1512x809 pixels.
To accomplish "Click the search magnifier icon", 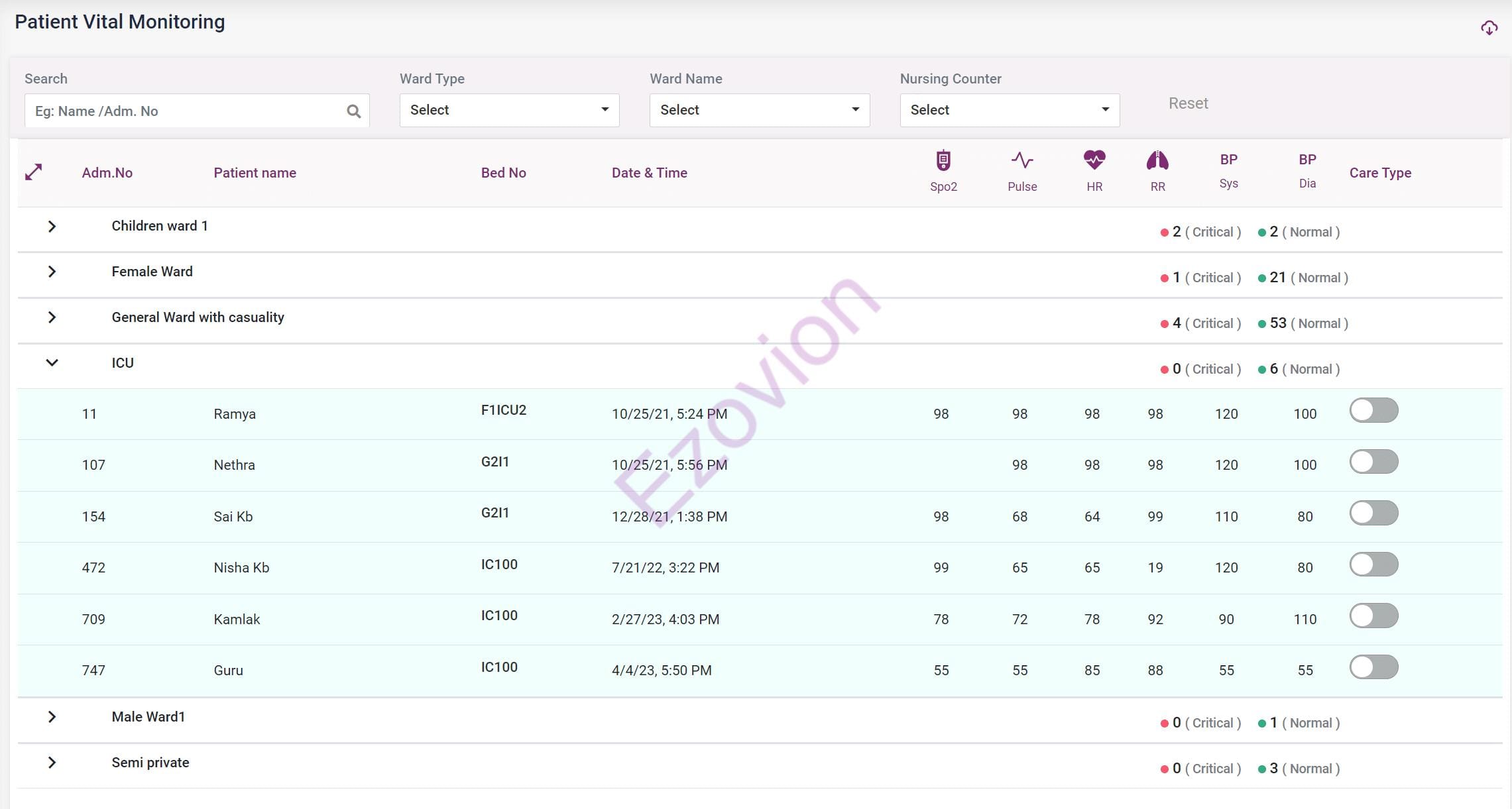I will (353, 111).
